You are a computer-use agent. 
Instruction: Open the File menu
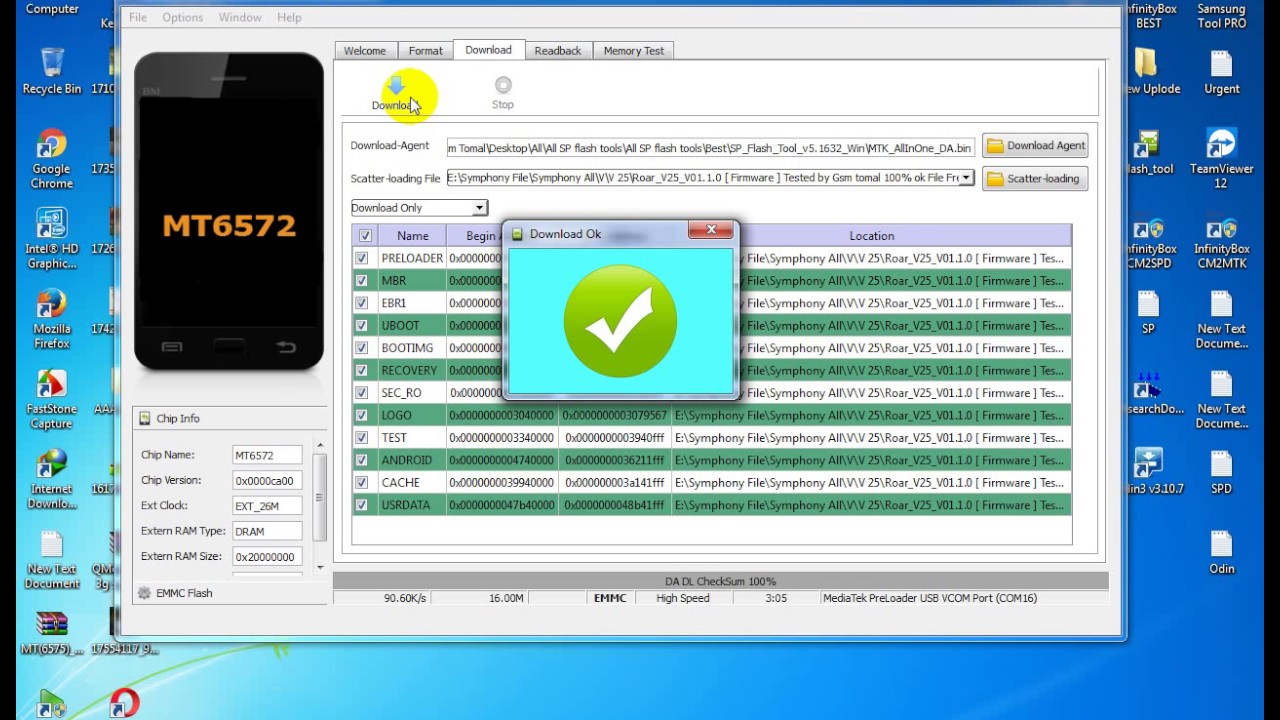point(138,17)
